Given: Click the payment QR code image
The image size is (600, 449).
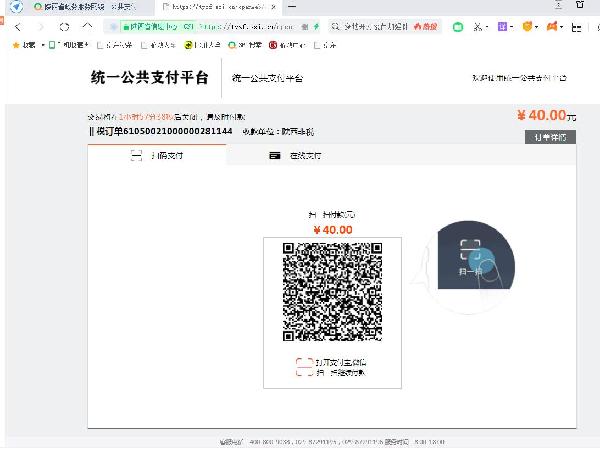Looking at the screenshot, I should pyautogui.click(x=333, y=291).
